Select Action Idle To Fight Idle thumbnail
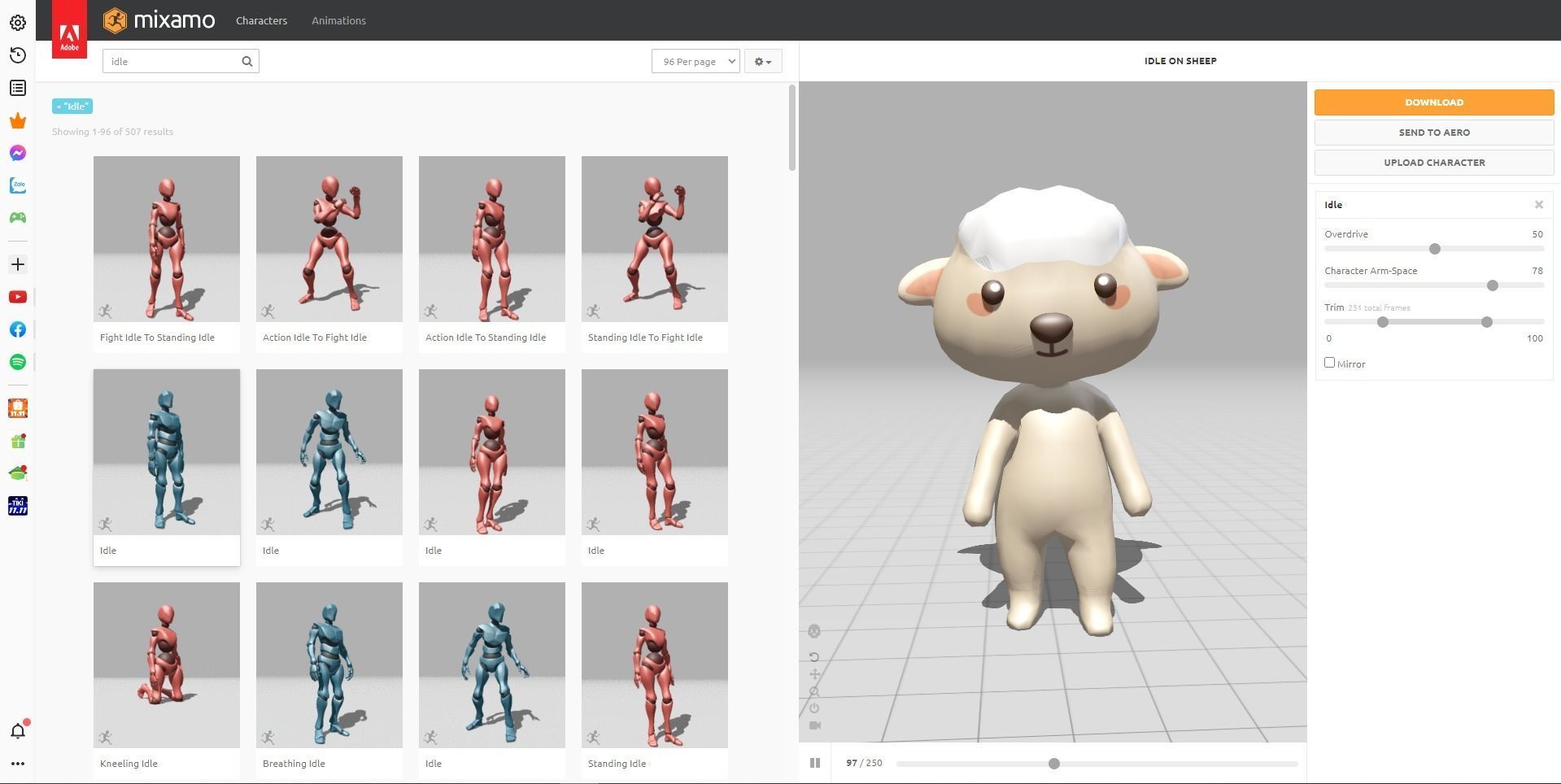This screenshot has width=1561, height=784. tap(329, 239)
